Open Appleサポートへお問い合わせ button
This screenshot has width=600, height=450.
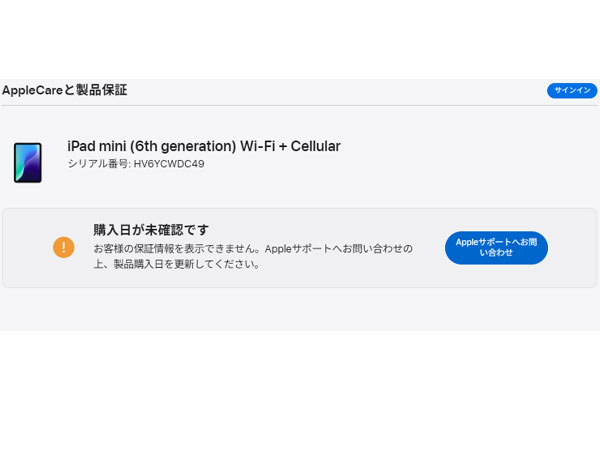coord(496,248)
